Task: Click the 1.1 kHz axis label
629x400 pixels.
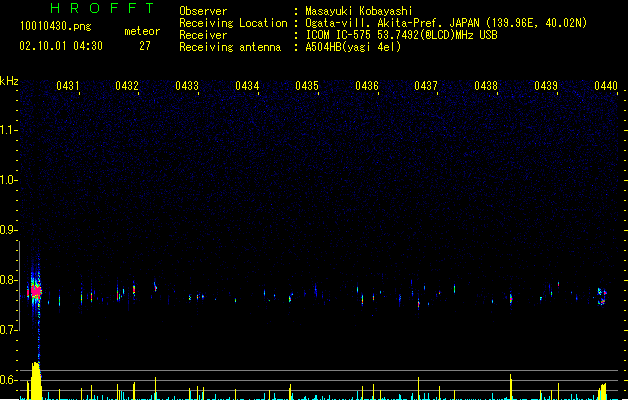Action: [x=8, y=130]
